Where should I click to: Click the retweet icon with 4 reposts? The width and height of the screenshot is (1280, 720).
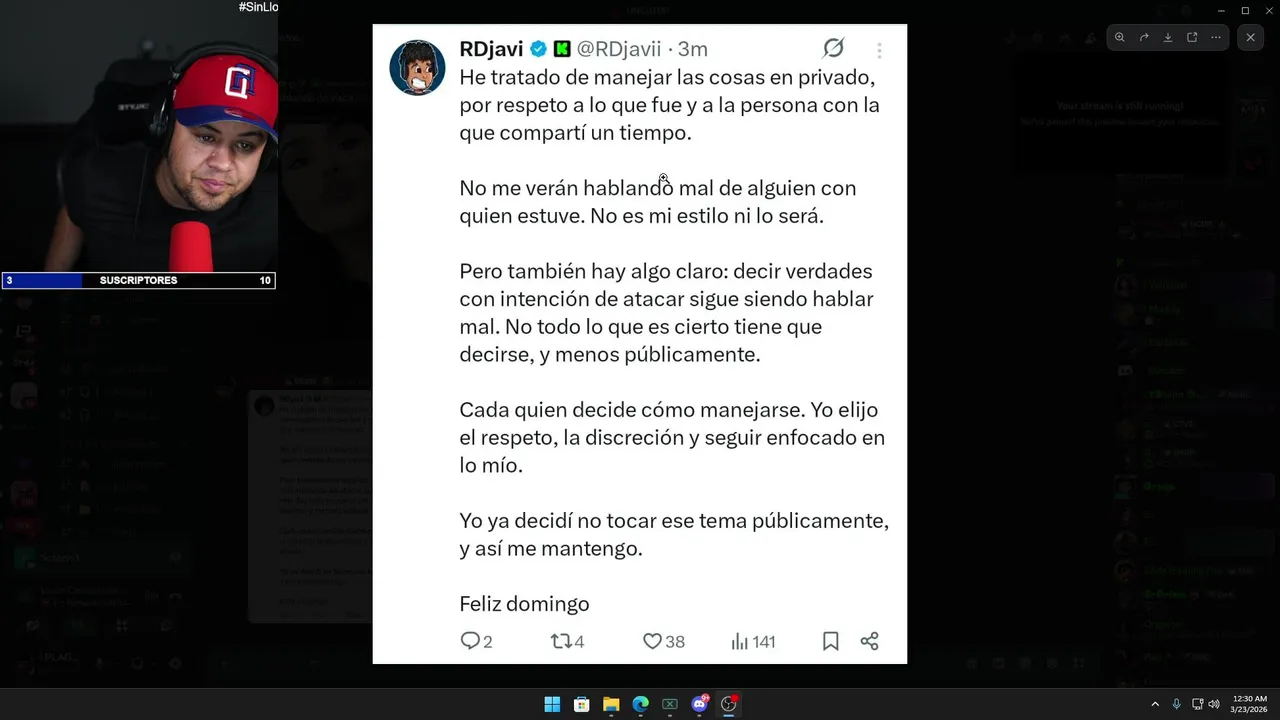[x=561, y=641]
